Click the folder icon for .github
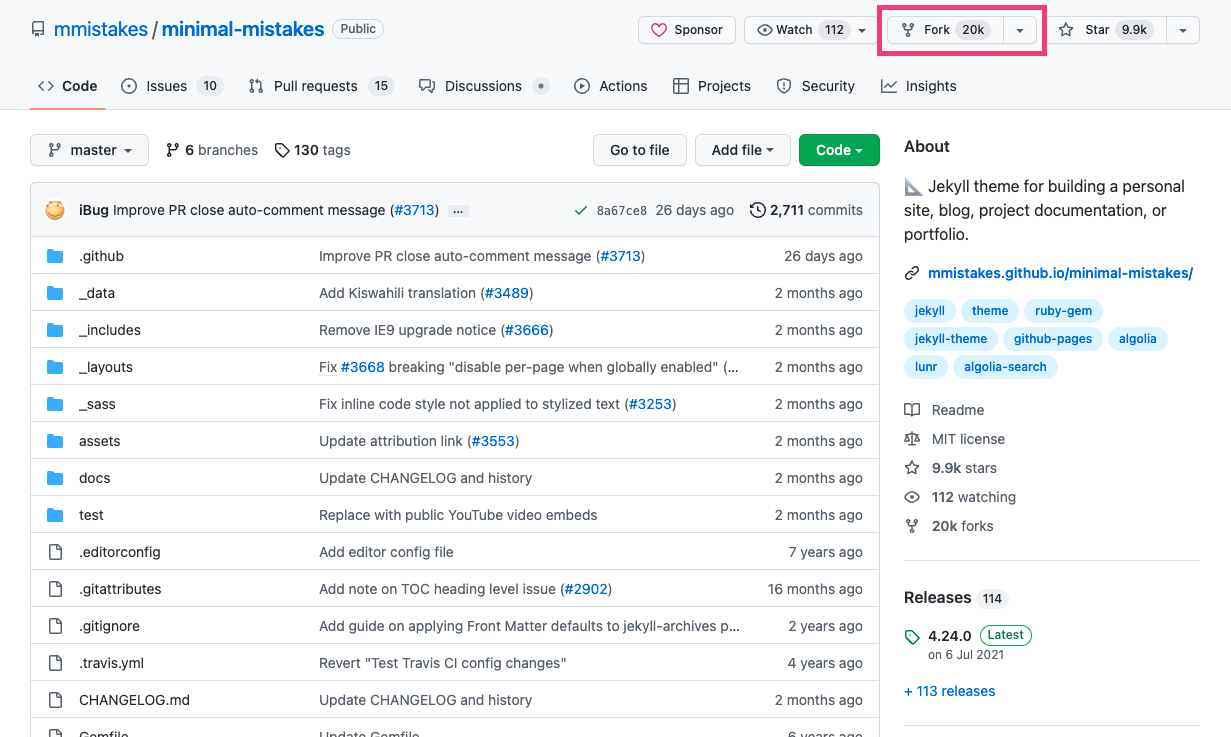The height and width of the screenshot is (737, 1231). pos(55,256)
